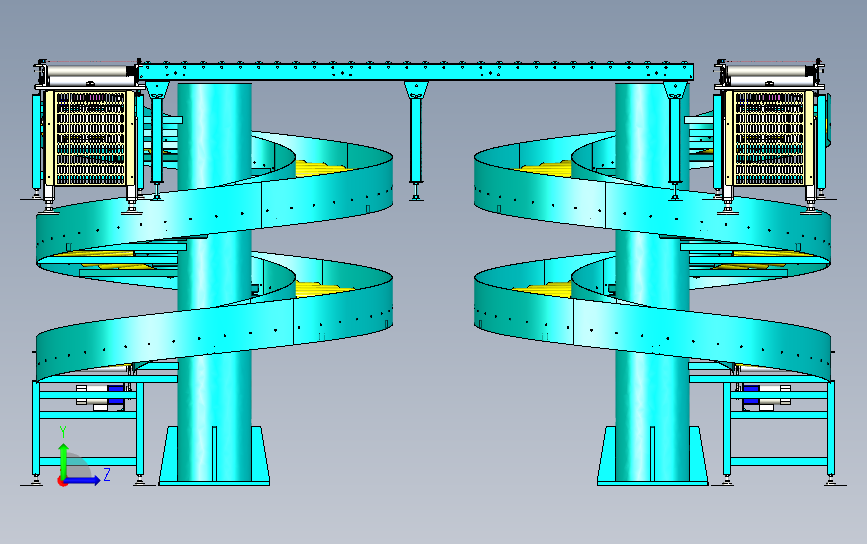Click the "Y" label on the triad
This screenshot has height=544, width=867.
(x=63, y=432)
